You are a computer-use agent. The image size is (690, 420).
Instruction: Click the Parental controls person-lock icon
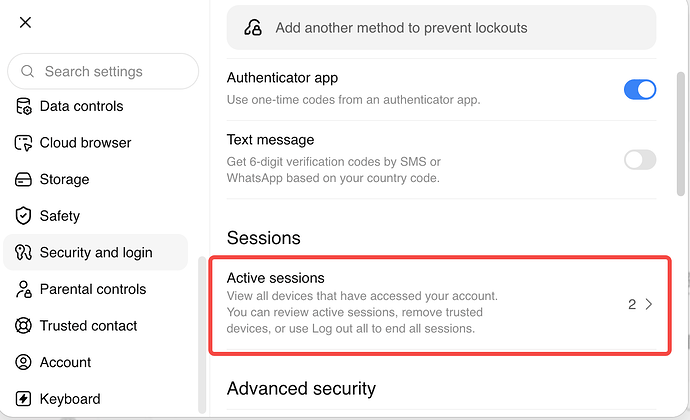[23, 289]
